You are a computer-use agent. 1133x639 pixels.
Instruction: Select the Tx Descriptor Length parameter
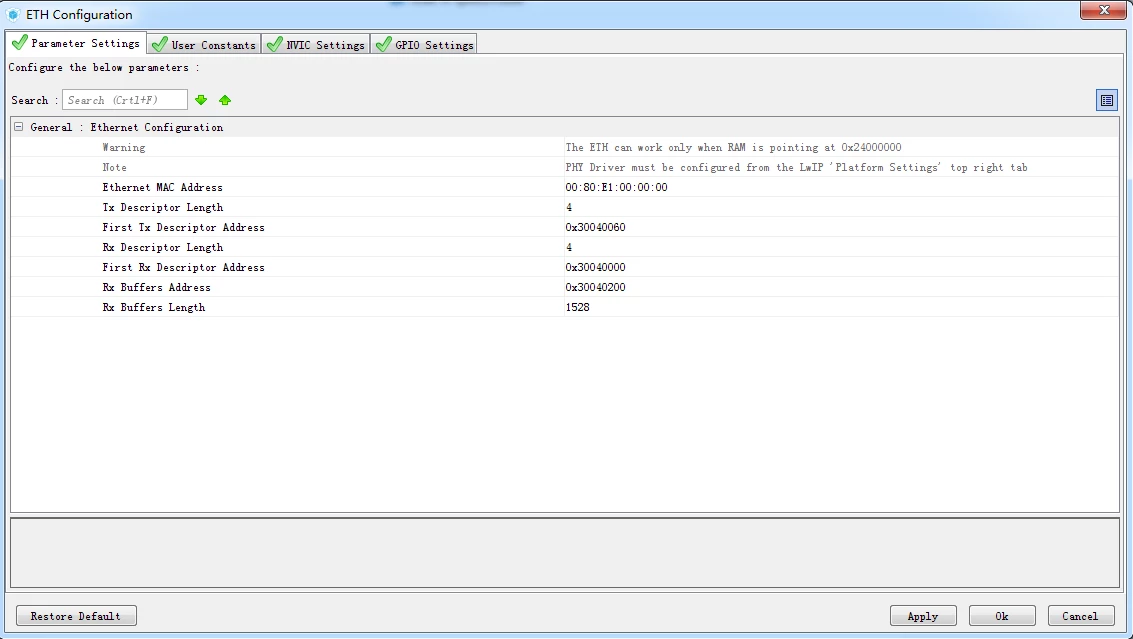point(163,207)
